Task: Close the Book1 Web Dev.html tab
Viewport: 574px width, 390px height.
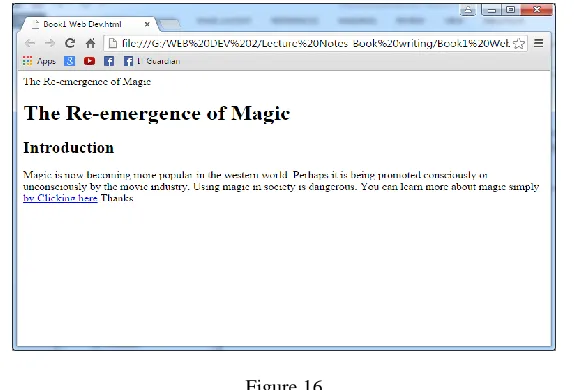Action: (147, 24)
